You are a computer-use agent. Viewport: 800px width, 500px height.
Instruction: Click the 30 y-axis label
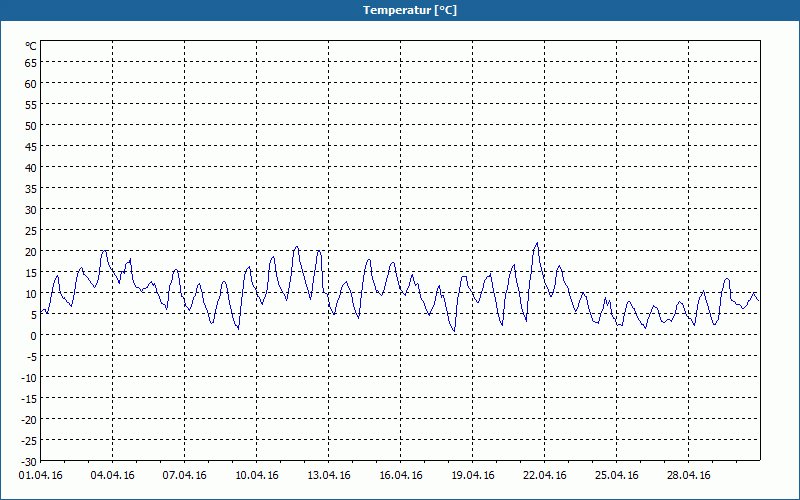pos(31,210)
